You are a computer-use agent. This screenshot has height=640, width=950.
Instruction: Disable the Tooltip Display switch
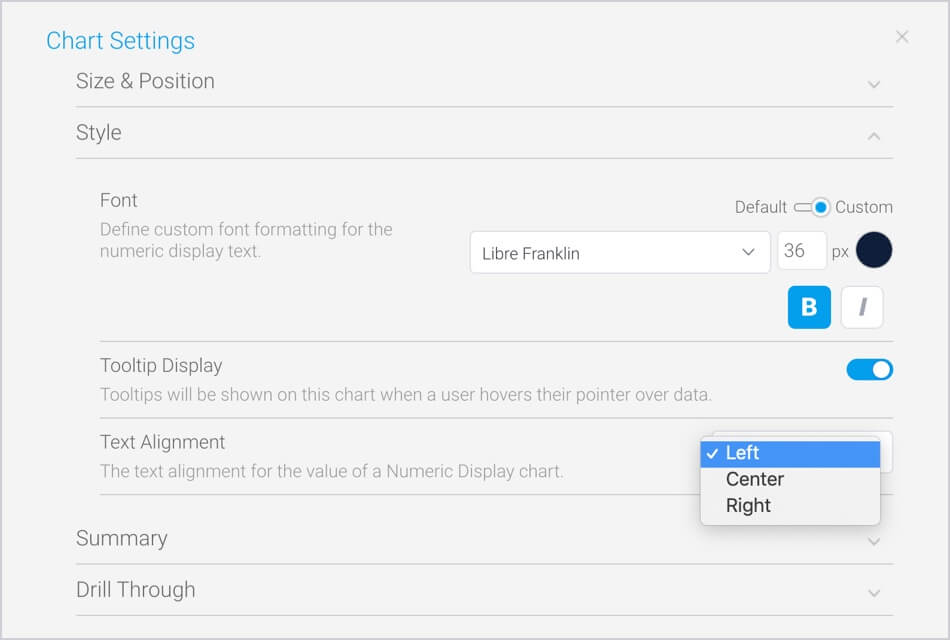tap(869, 369)
